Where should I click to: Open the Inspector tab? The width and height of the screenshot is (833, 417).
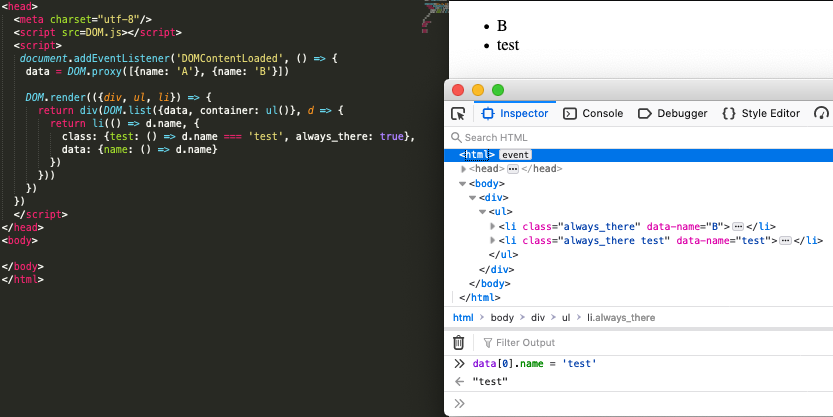pyautogui.click(x=515, y=114)
